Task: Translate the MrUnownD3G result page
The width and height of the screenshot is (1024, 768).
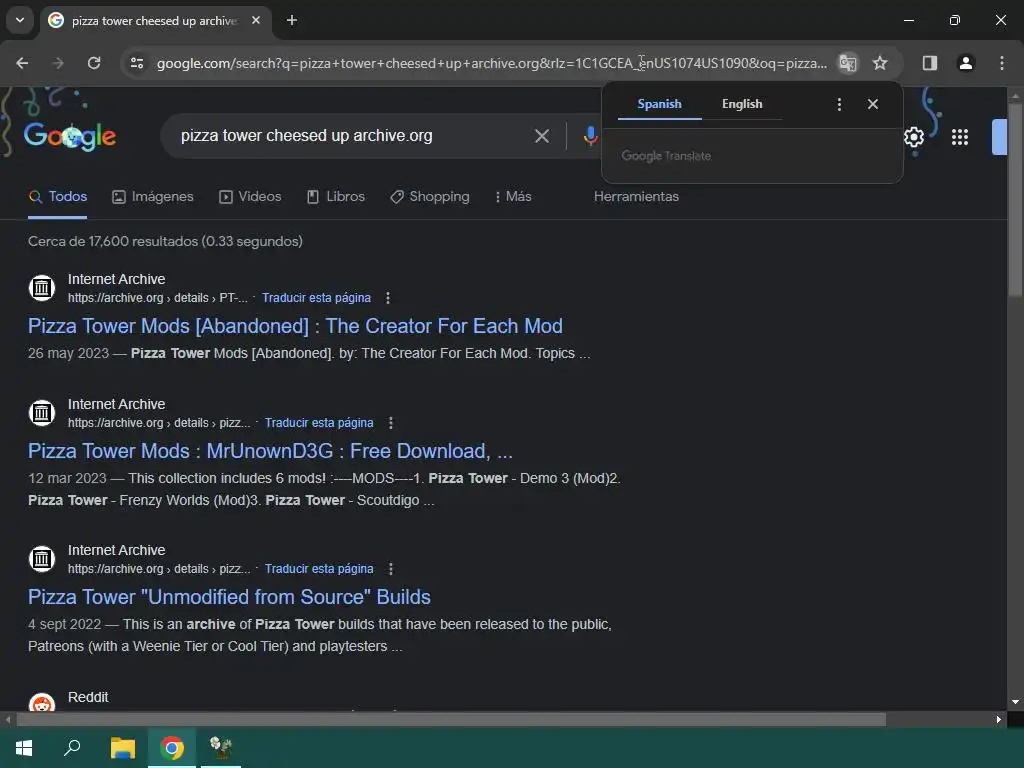Action: point(319,423)
